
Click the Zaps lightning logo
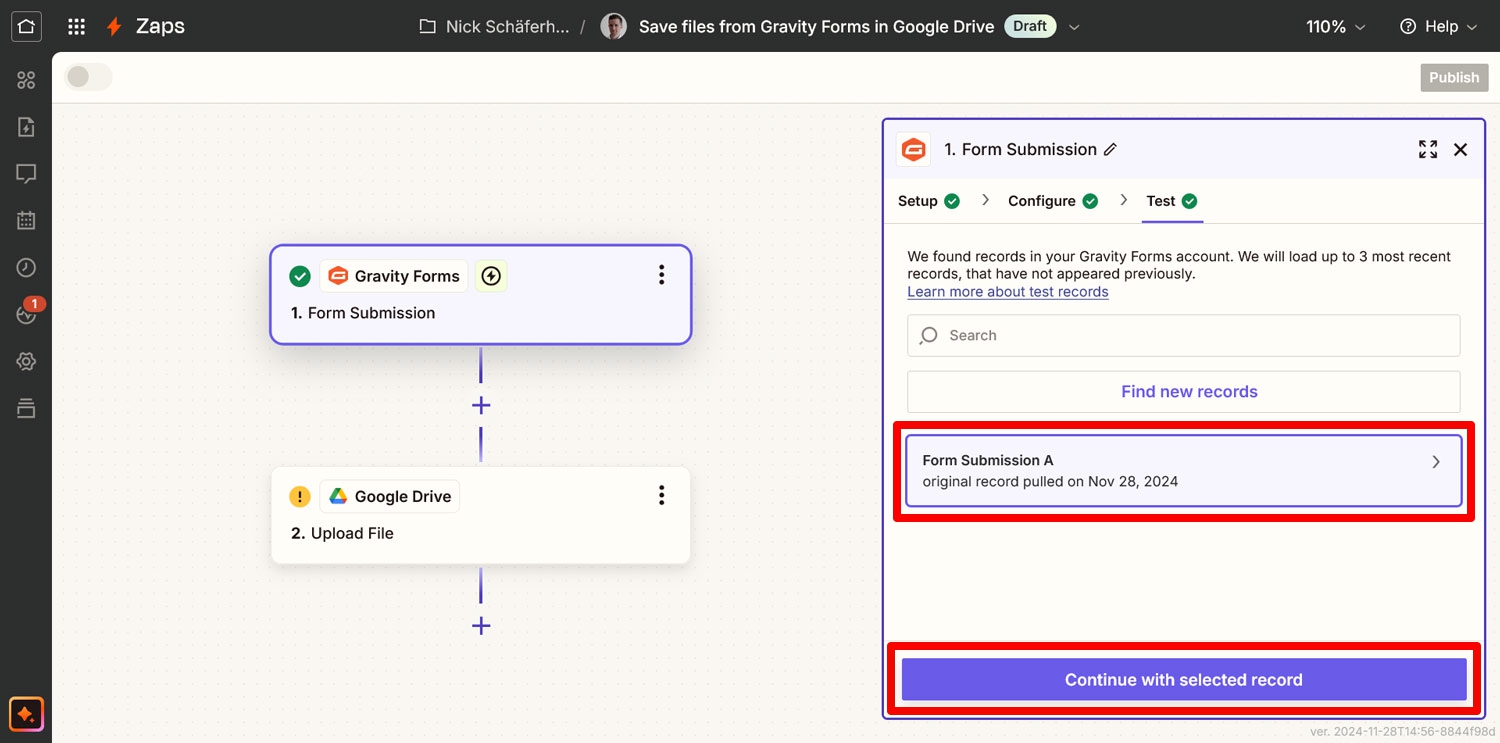[x=114, y=27]
